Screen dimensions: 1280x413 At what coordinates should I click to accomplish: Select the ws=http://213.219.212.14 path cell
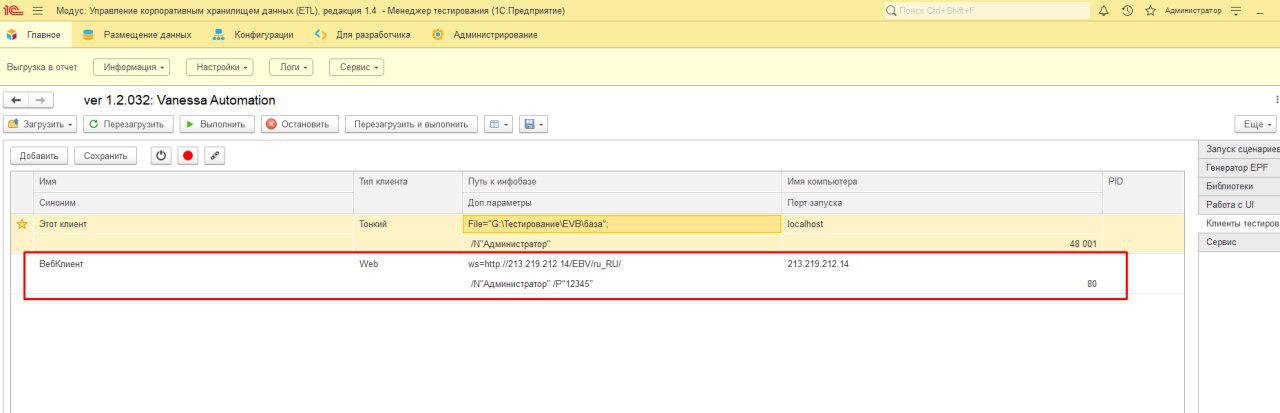tap(622, 264)
